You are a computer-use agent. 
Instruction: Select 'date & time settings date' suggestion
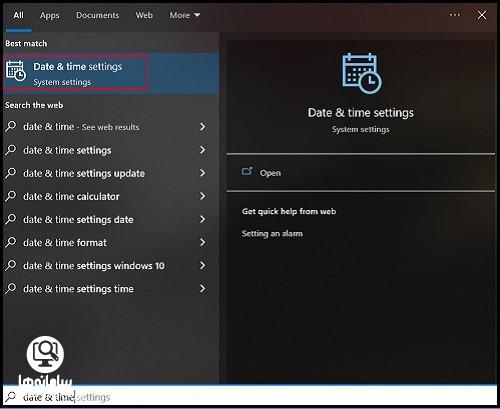78,220
